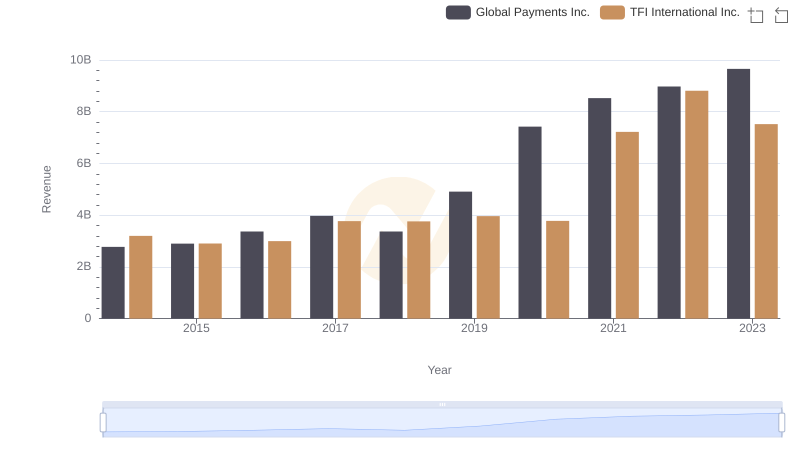Click the TFI International bar for 2023

pyautogui.click(x=766, y=221)
